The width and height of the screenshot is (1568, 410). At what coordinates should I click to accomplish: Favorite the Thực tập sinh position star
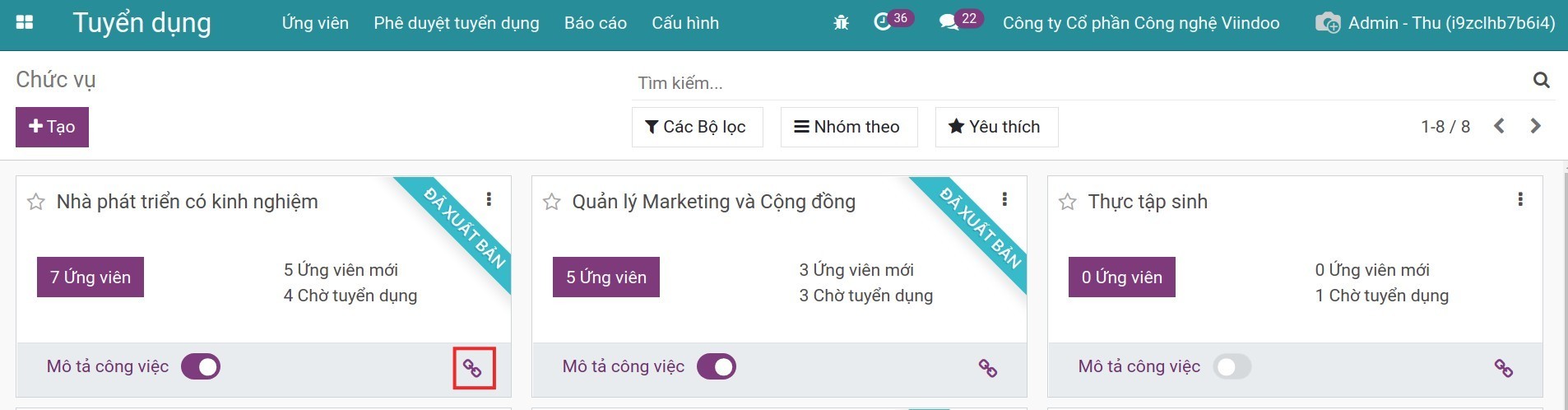1068,202
